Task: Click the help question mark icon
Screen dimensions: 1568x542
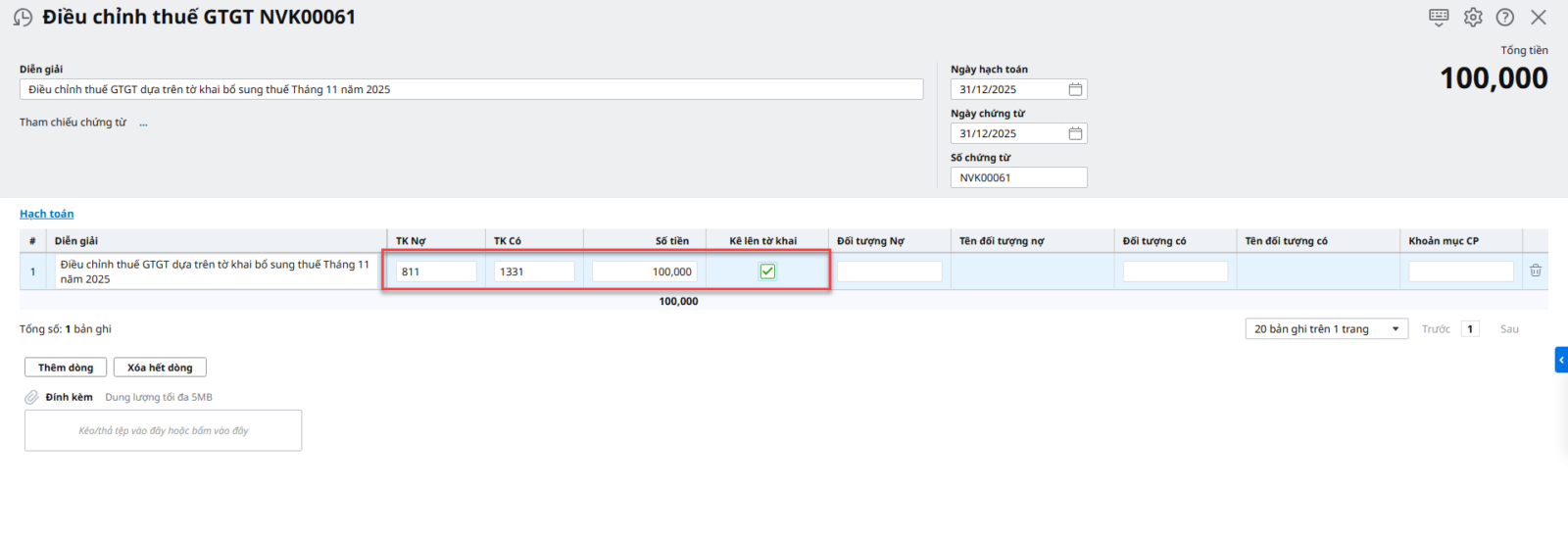Action: tap(1505, 17)
